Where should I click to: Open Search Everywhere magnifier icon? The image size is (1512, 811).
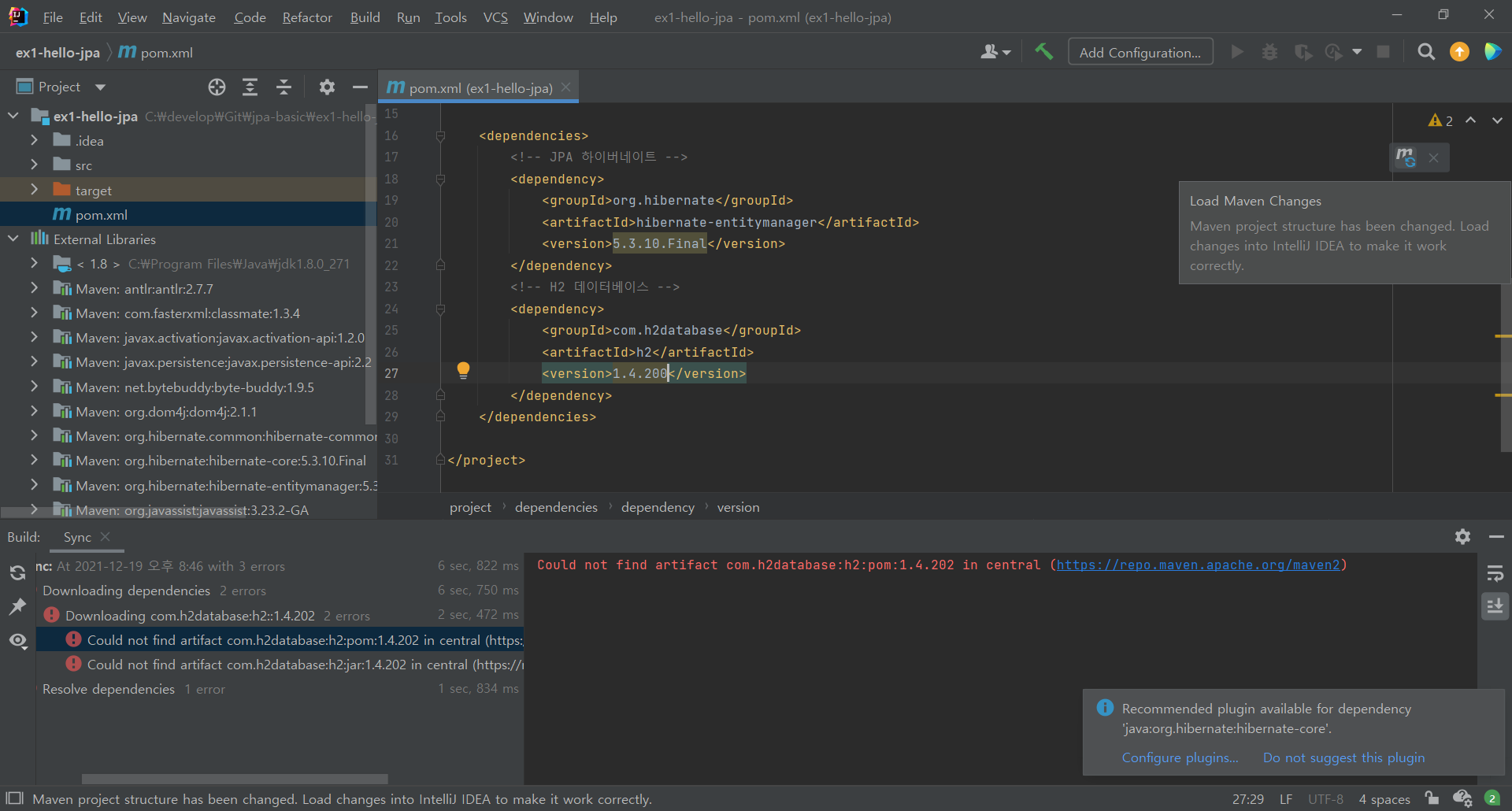(1425, 52)
